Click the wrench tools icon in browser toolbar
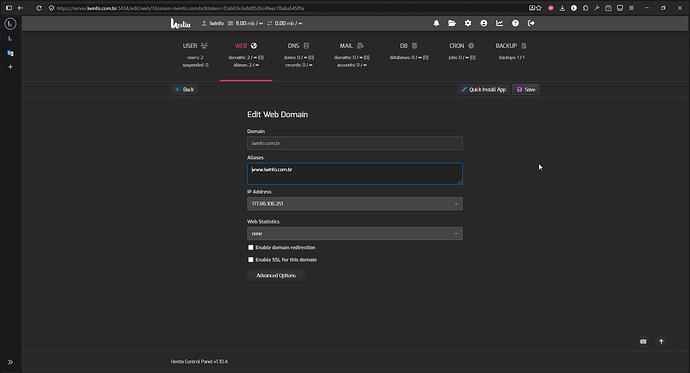 (597, 8)
